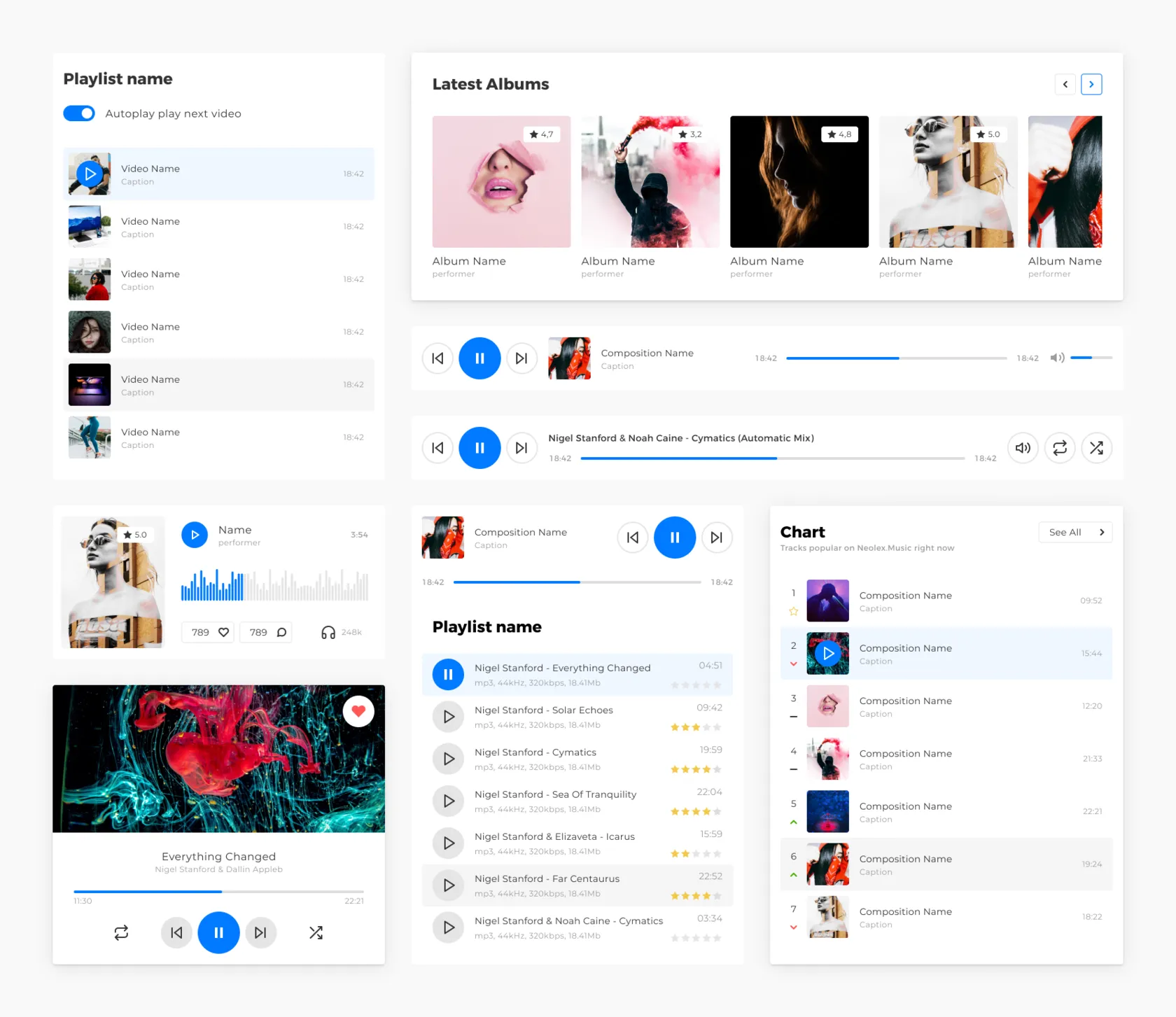Image resolution: width=1176 pixels, height=1017 pixels.
Task: Adjust the volume slider beside speaker icon
Action: coord(1091,358)
